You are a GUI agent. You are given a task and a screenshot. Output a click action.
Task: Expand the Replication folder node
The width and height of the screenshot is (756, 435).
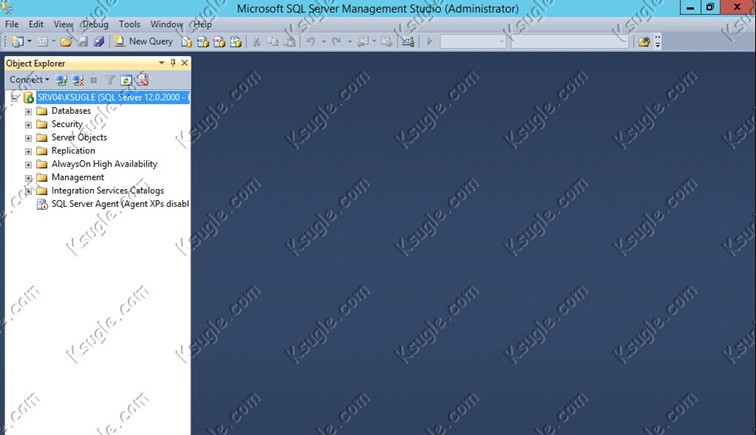28,151
